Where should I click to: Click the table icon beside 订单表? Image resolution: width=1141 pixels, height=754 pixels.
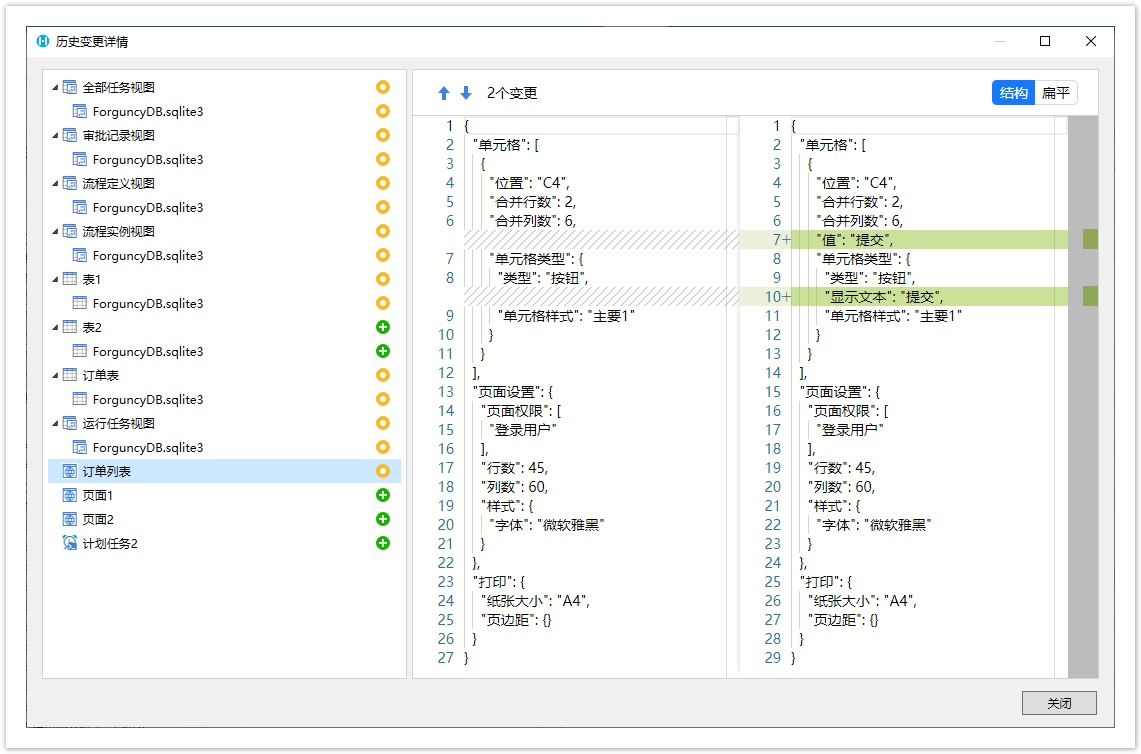tap(70, 375)
